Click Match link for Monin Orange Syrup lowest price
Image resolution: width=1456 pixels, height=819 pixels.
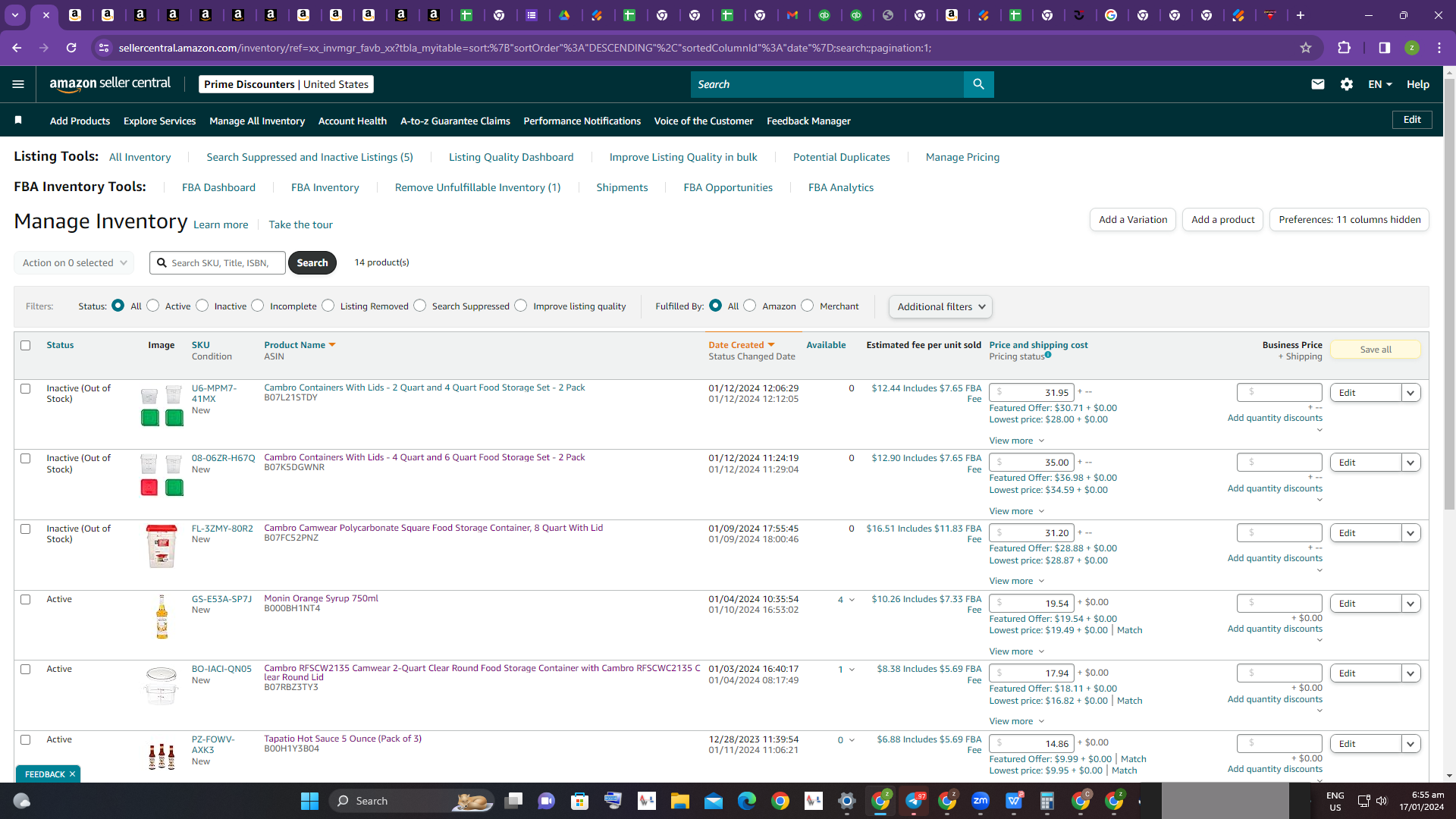(x=1130, y=630)
